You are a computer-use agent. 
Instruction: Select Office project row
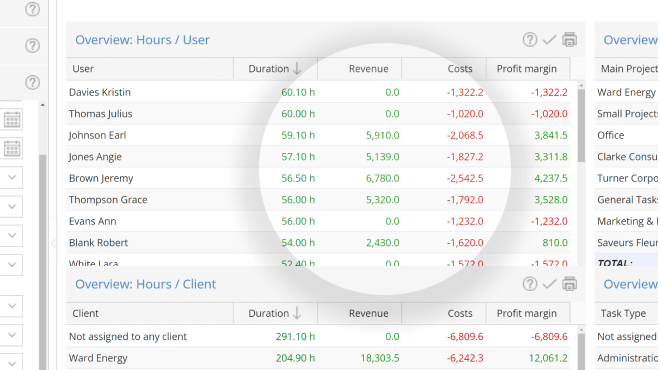(x=627, y=135)
